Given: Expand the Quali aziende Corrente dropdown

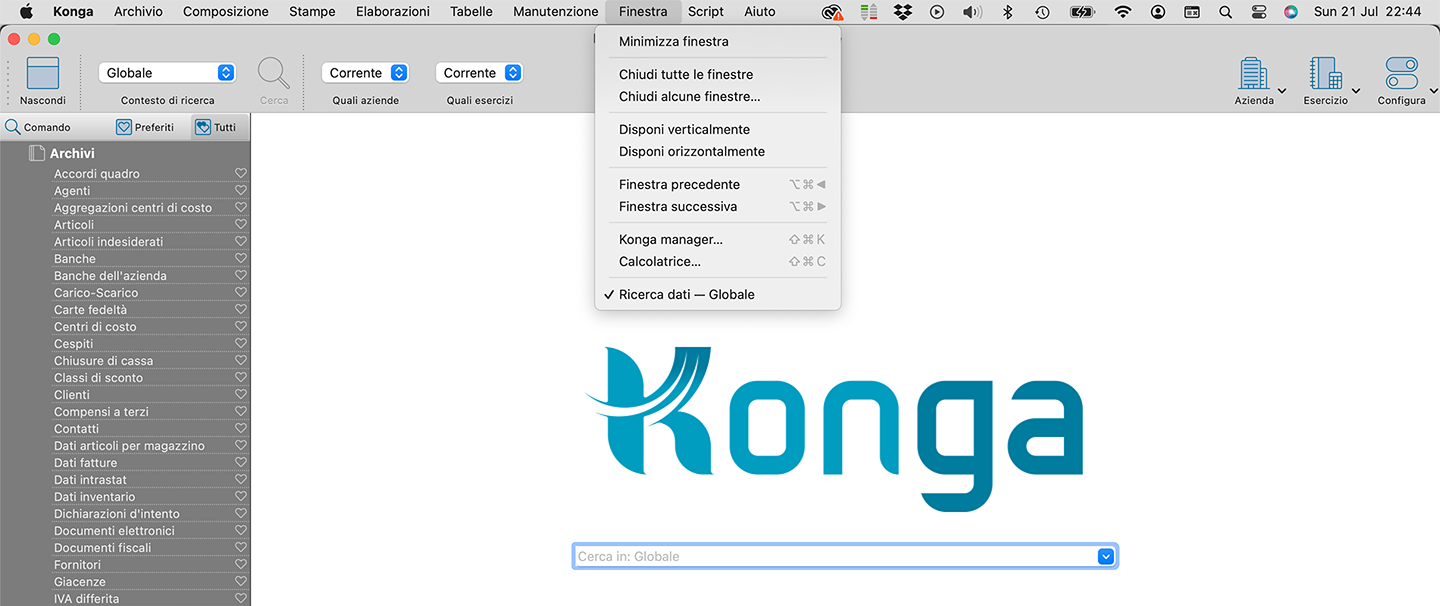Looking at the screenshot, I should (x=366, y=73).
